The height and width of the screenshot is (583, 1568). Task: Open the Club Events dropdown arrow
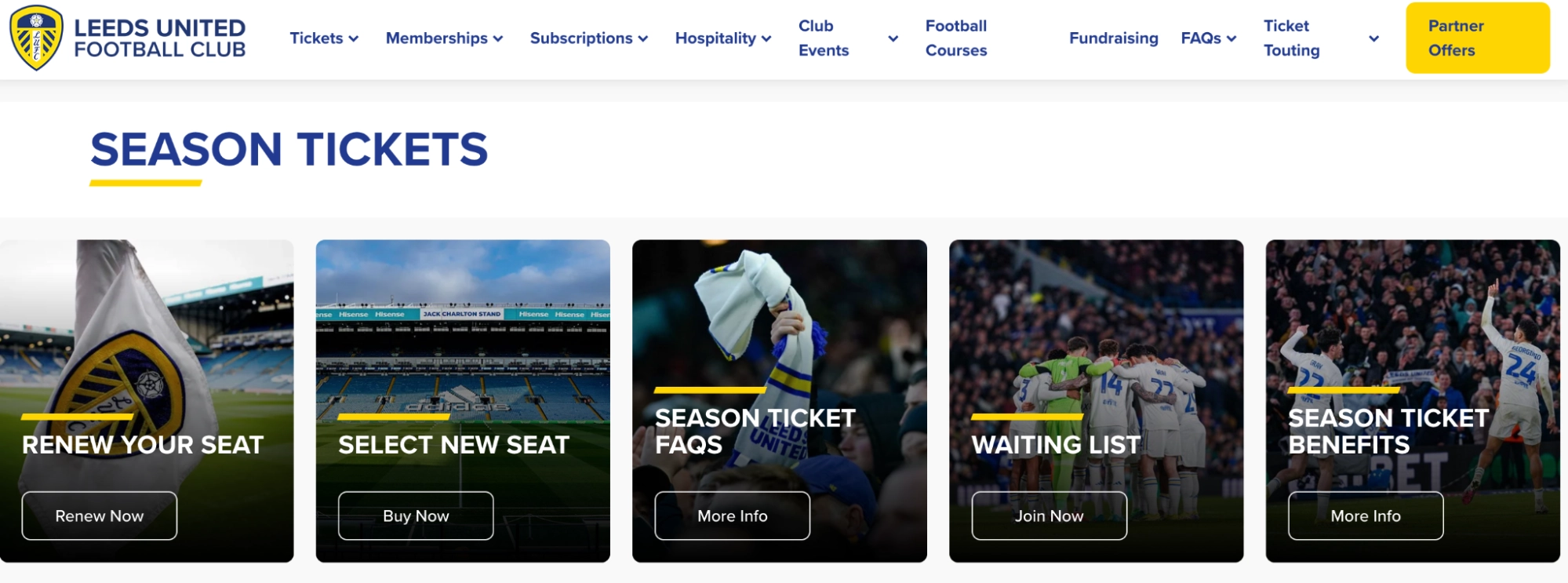891,38
